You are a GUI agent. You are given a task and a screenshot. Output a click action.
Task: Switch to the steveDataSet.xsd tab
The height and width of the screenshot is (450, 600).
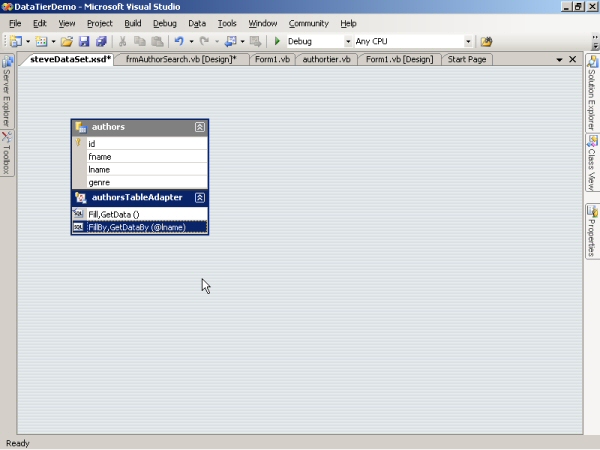[x=70, y=59]
